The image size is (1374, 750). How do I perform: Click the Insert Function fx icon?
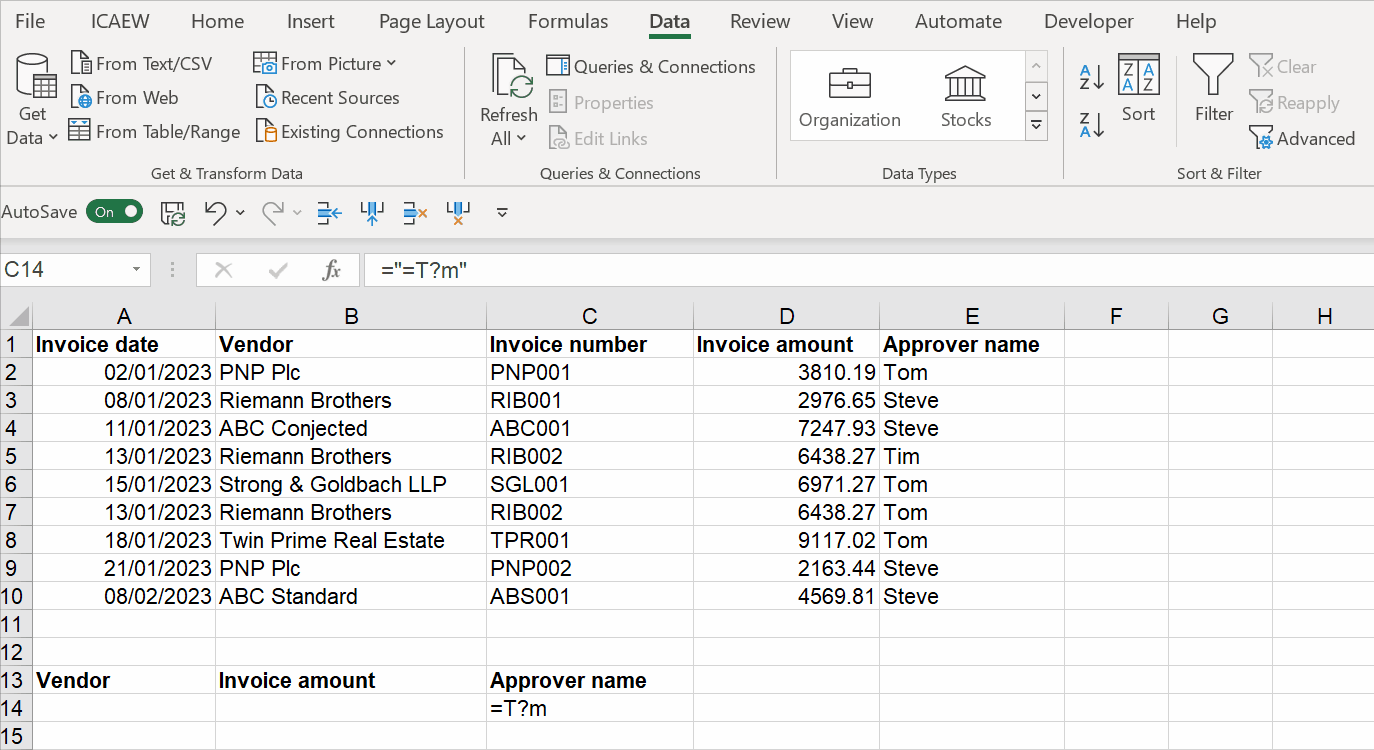pos(332,270)
